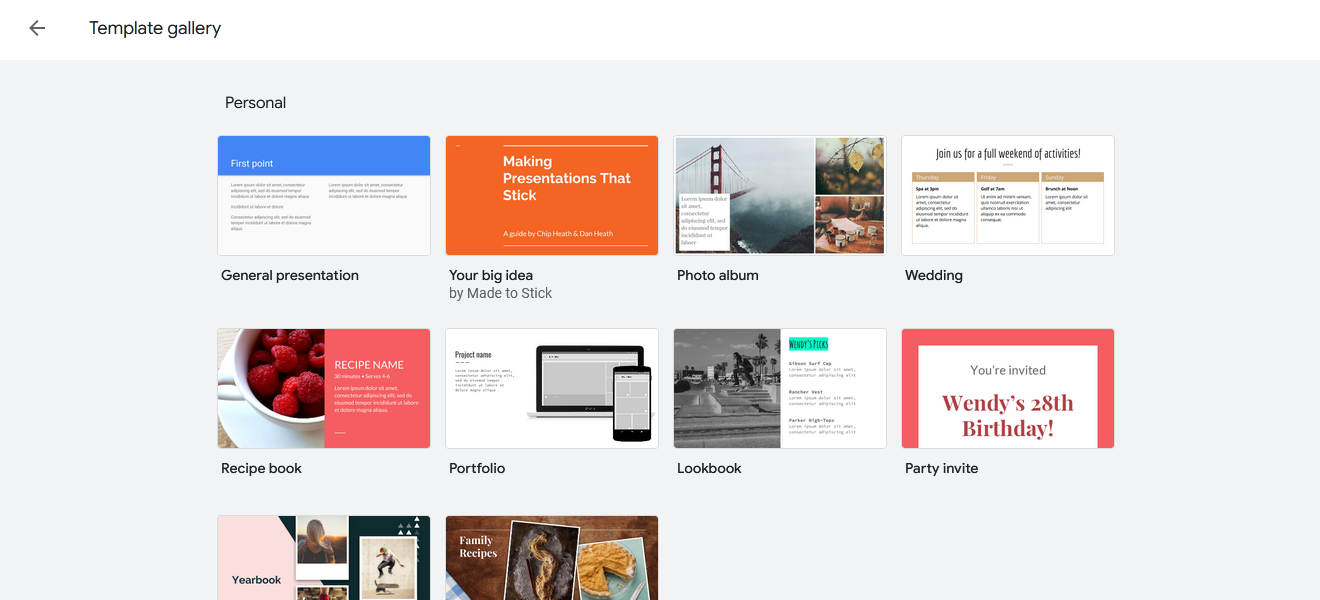Click the Party invite label text
The height and width of the screenshot is (600, 1320).
point(941,467)
